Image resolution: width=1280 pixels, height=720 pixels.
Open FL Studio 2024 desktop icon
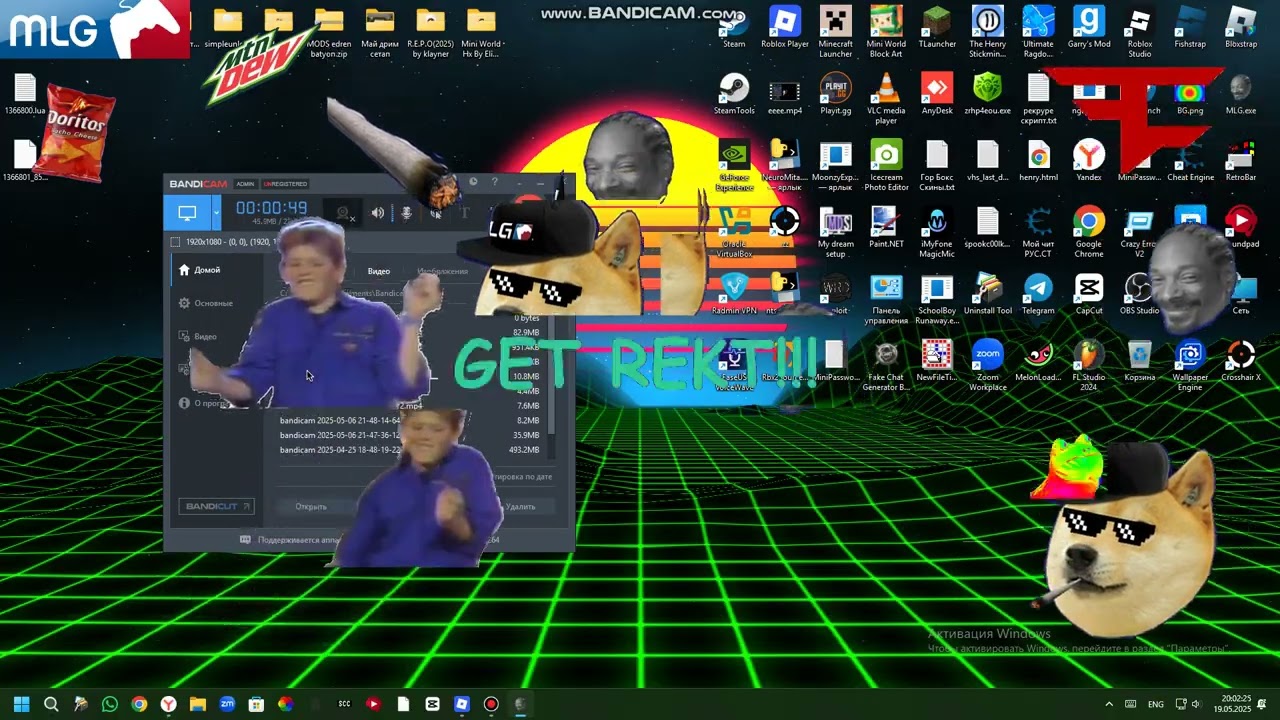tap(1089, 366)
